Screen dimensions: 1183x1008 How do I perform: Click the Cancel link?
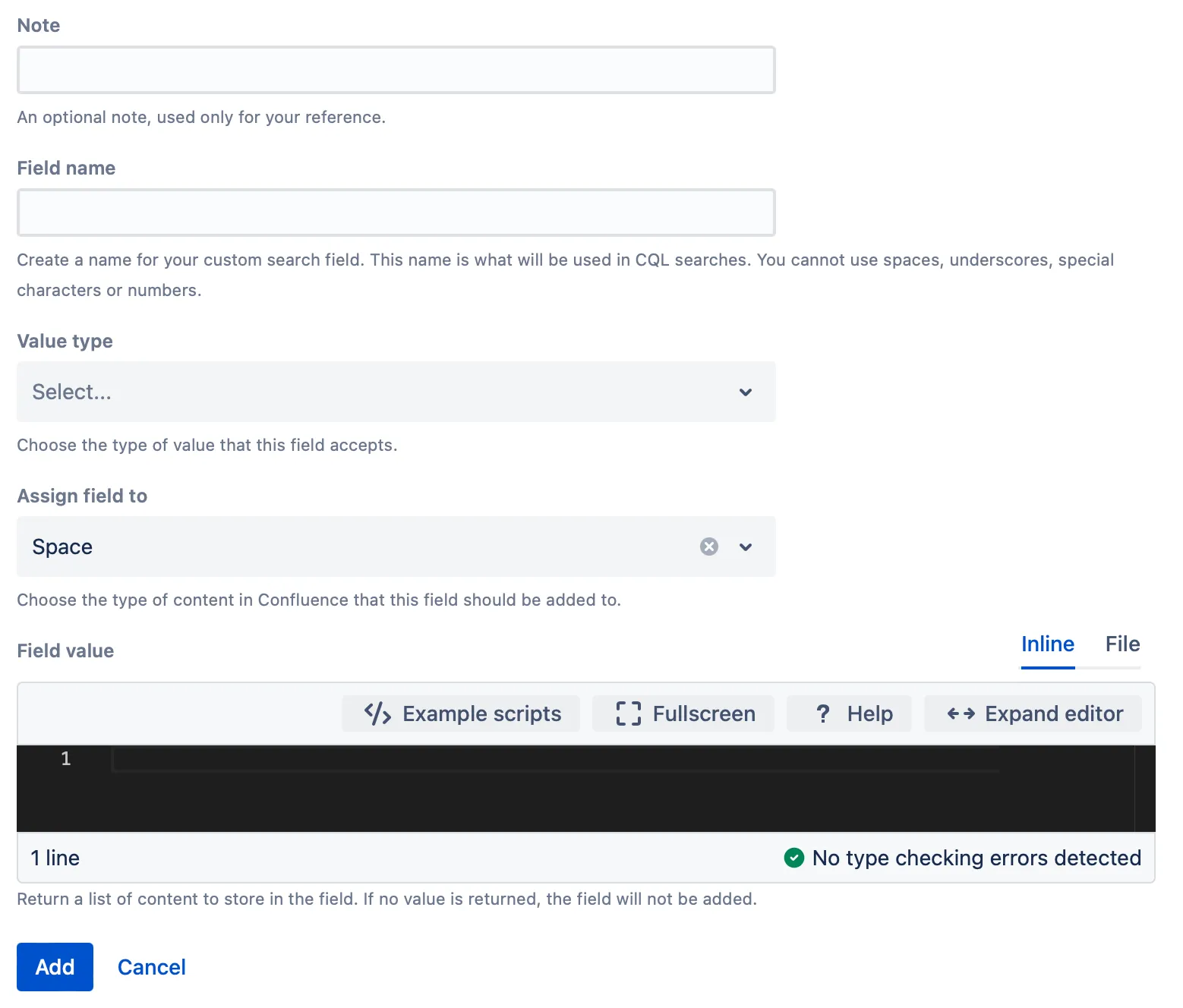(x=152, y=967)
